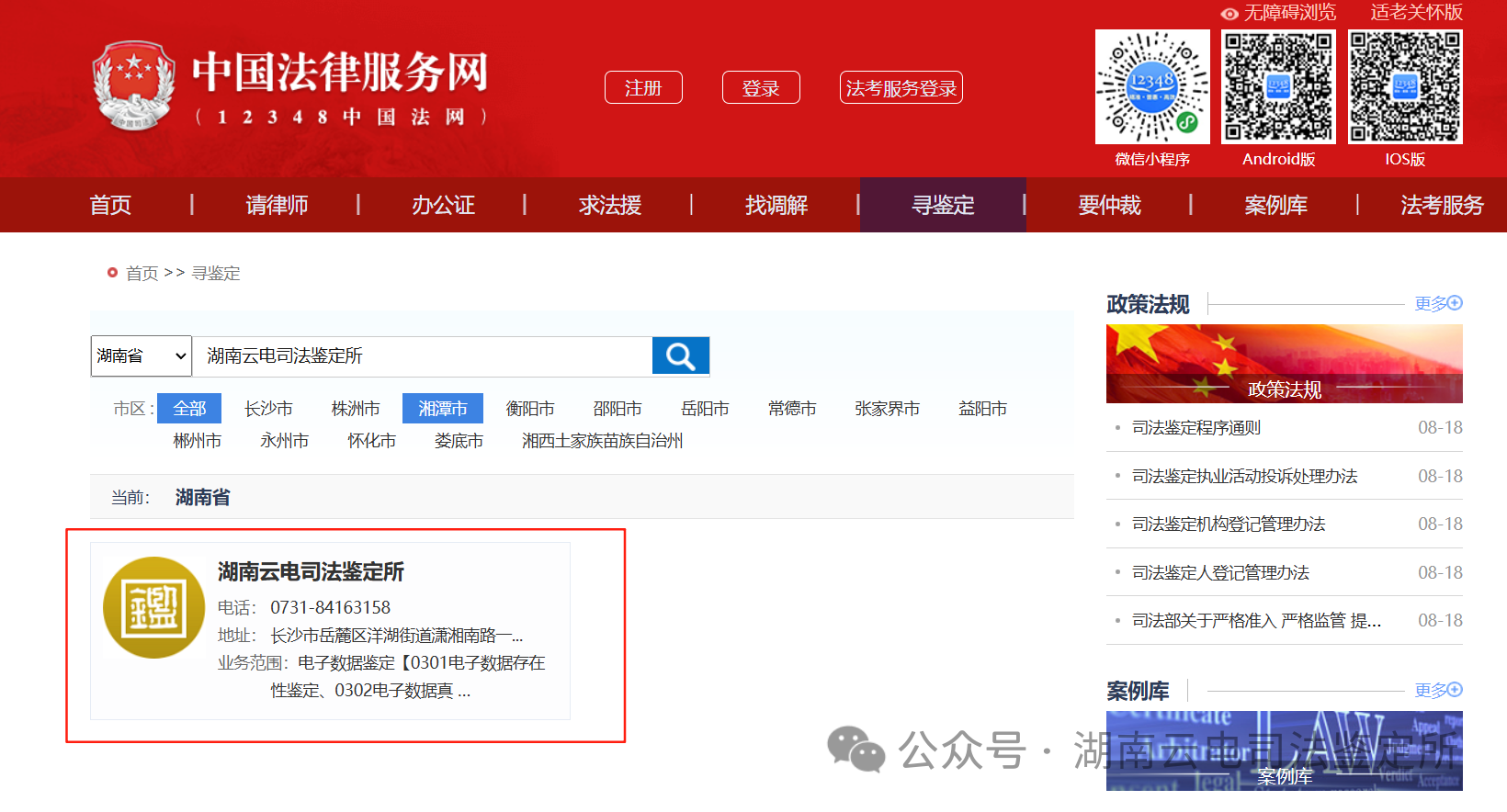This screenshot has height=812, width=1507.
Task: Open the 司法鉴定程序通则 article
Action: 1196,427
